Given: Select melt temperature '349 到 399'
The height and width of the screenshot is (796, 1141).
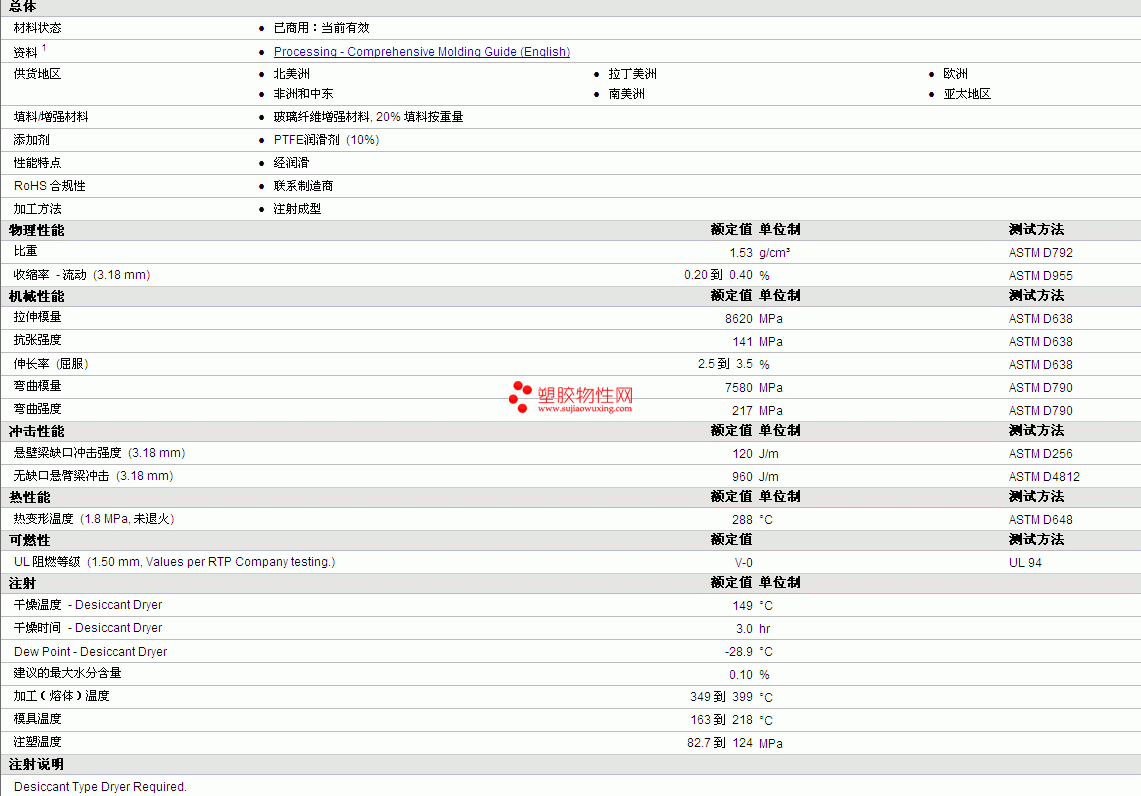Looking at the screenshot, I should coord(721,697).
